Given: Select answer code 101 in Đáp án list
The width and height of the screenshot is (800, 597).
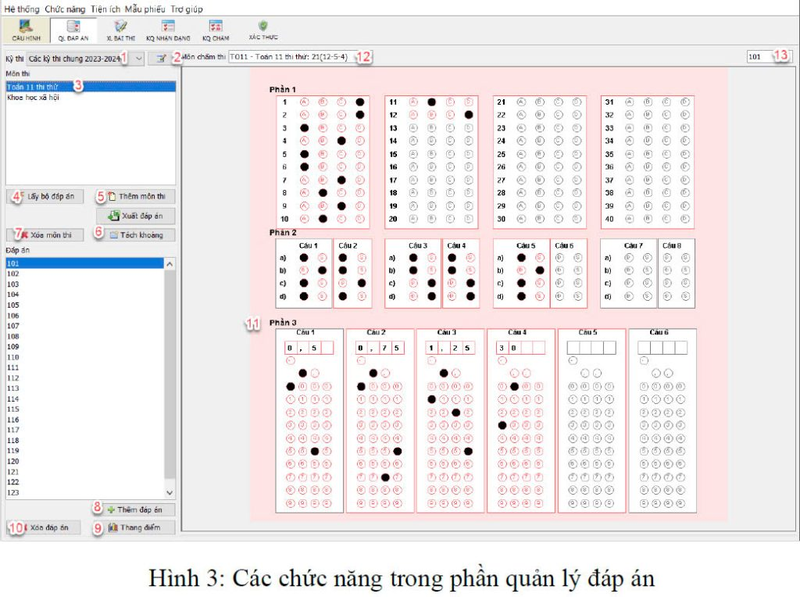Looking at the screenshot, I should coord(85,263).
